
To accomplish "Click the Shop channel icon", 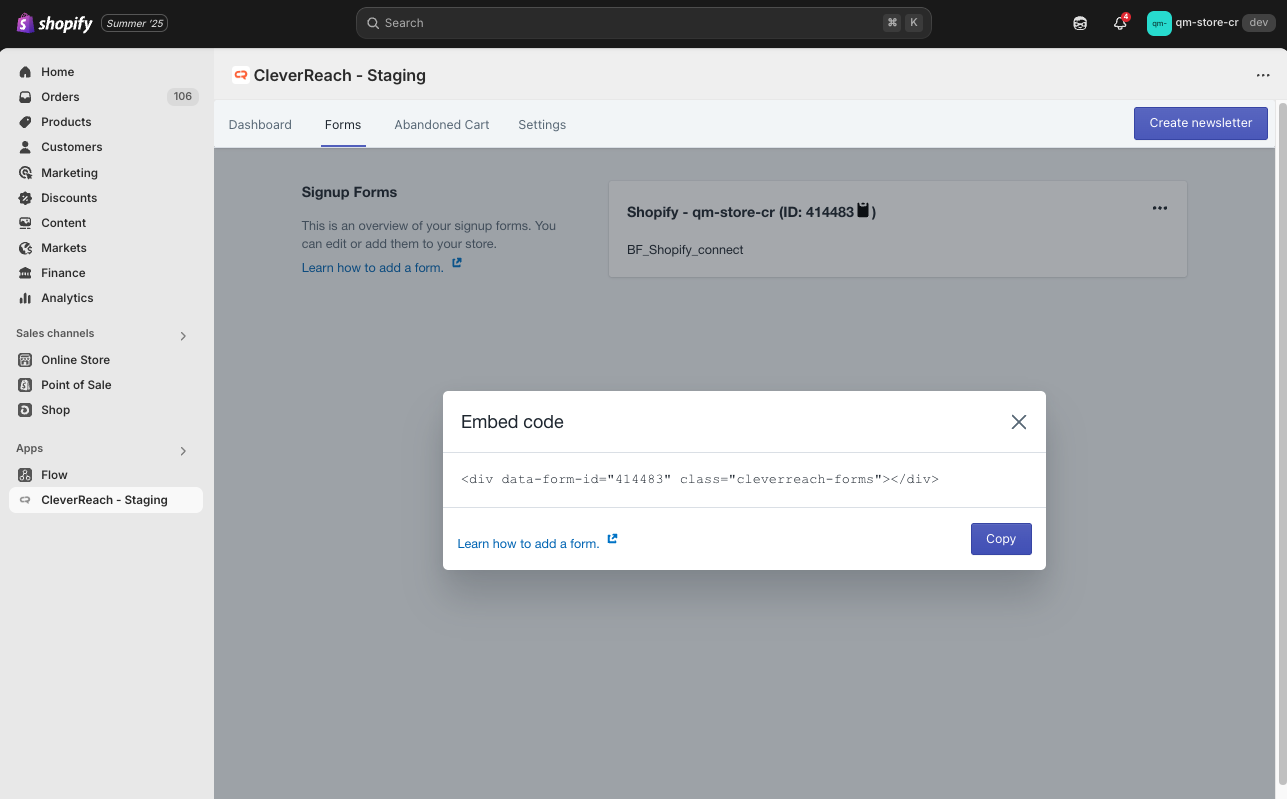I will [x=25, y=410].
